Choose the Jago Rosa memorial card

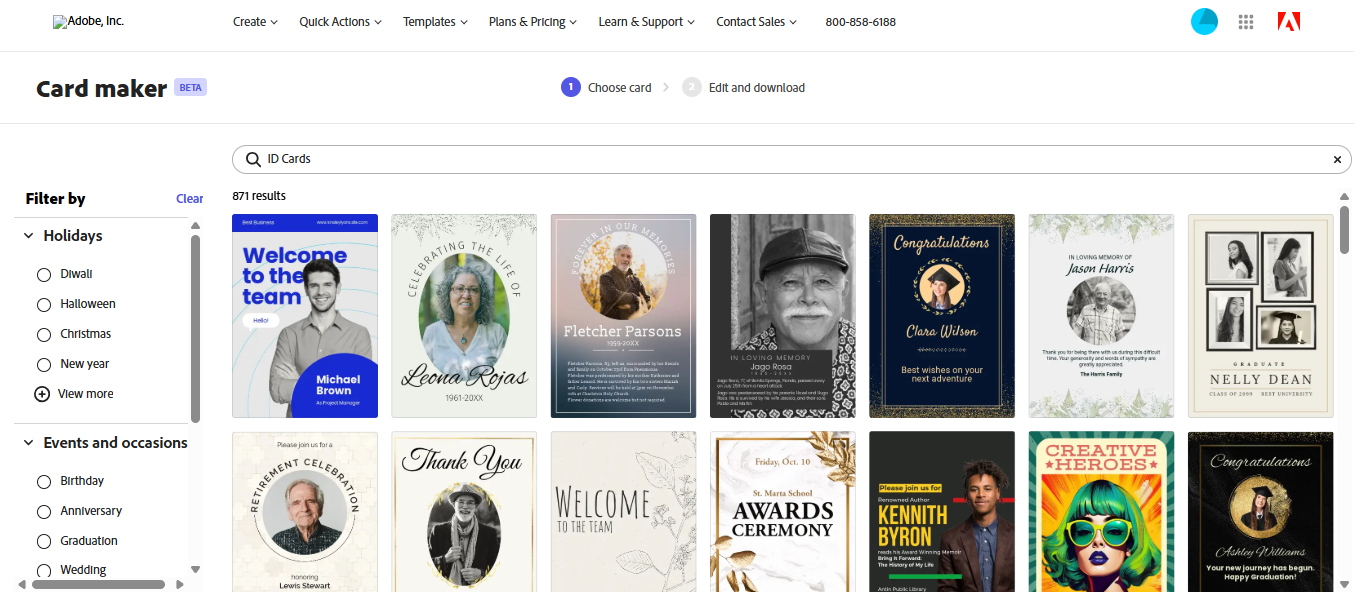click(x=783, y=316)
